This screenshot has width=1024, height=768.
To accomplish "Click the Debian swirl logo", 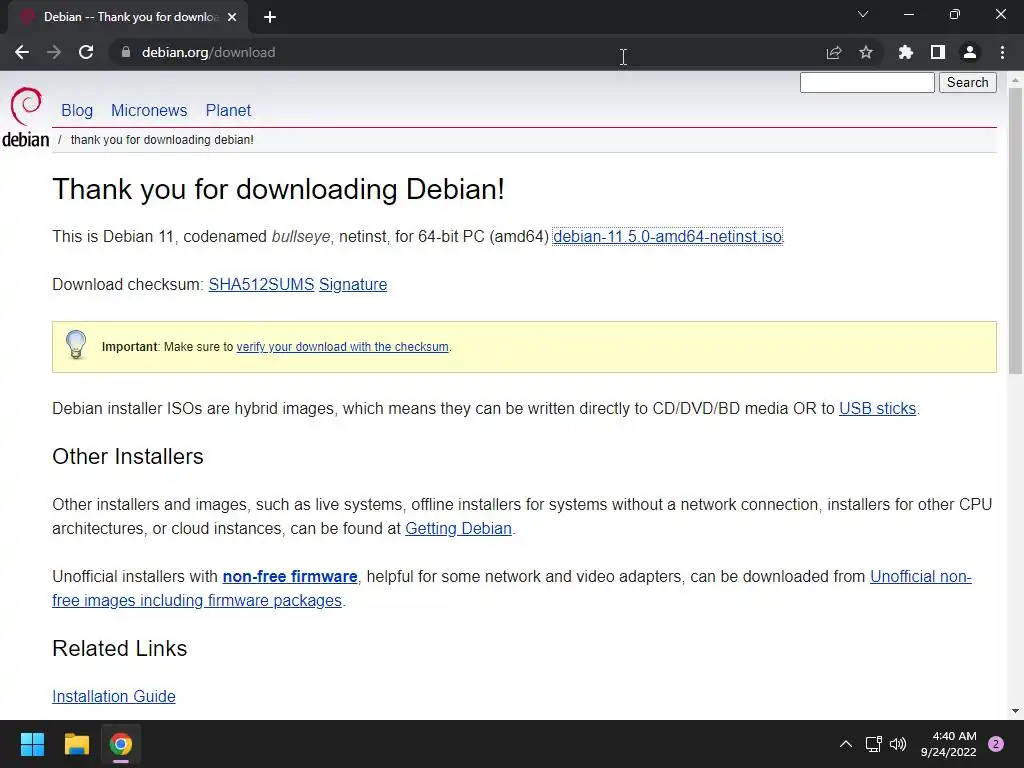I will pyautogui.click(x=26, y=106).
